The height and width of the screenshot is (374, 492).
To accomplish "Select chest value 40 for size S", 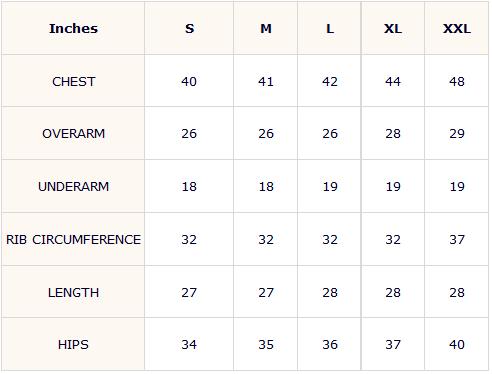I will point(189,82).
